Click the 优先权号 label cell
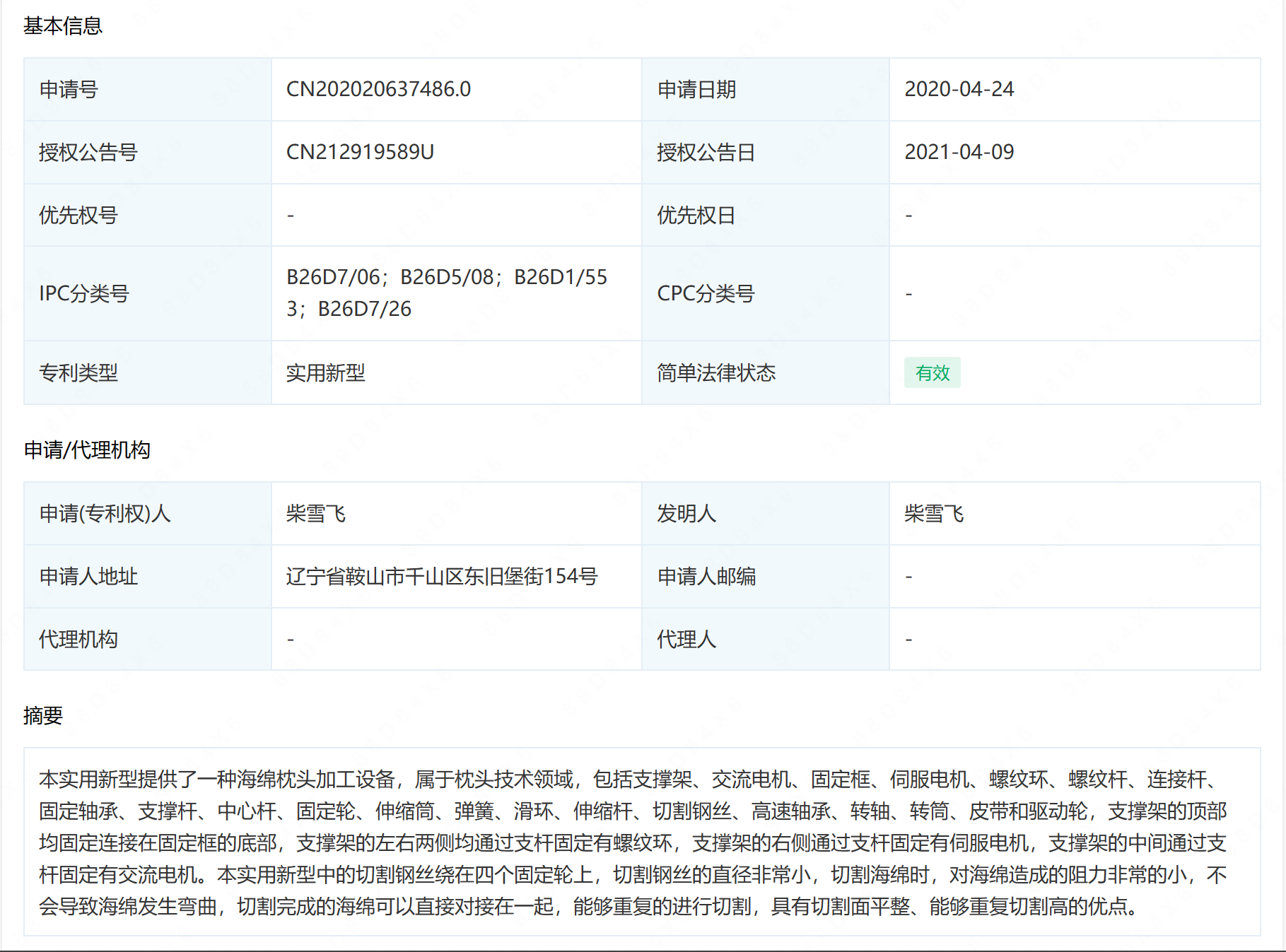Viewport: 1286px width, 952px height. point(148,216)
